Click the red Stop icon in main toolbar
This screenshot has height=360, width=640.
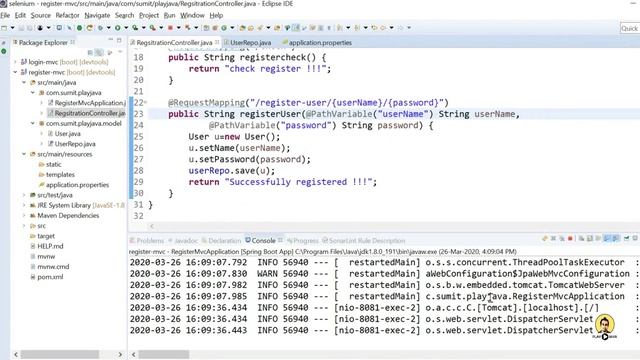coord(170,28)
